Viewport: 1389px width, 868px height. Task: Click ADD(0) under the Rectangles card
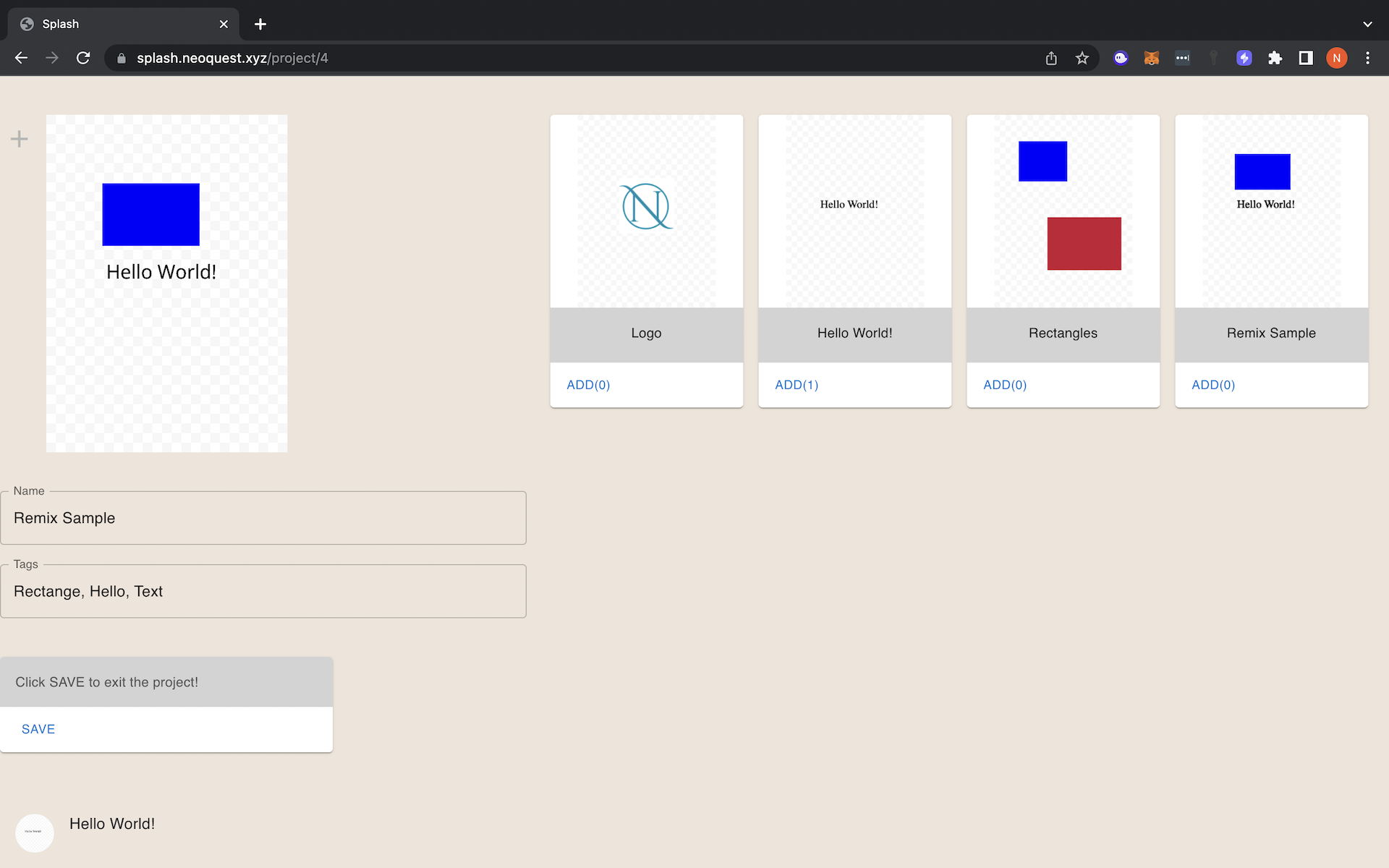(1005, 385)
